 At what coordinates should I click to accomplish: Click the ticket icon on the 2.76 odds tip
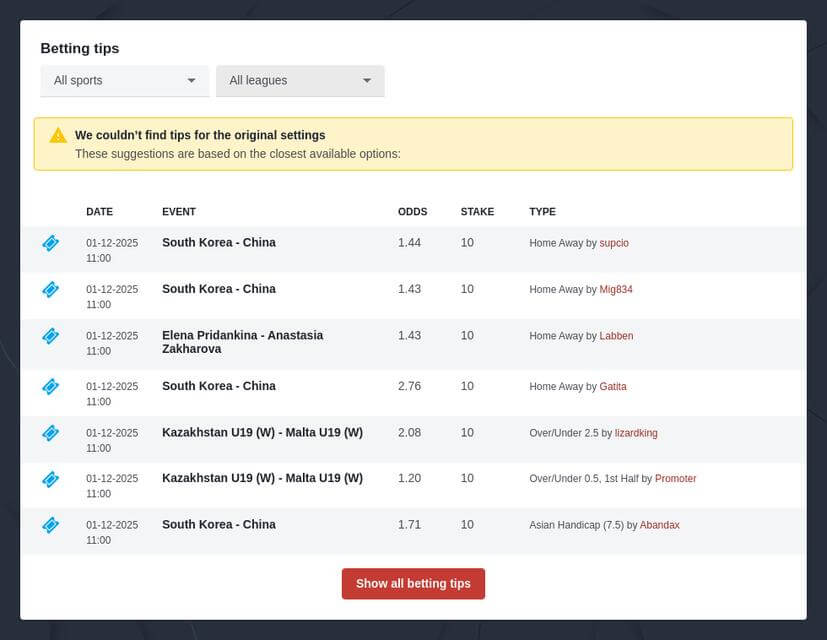coord(50,386)
